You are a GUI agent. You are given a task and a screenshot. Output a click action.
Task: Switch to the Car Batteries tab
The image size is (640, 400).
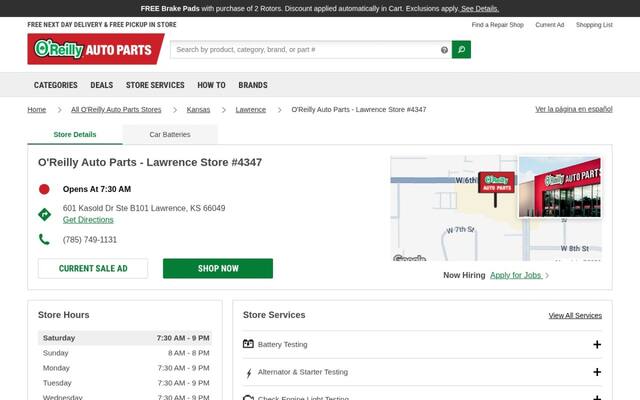(x=170, y=134)
